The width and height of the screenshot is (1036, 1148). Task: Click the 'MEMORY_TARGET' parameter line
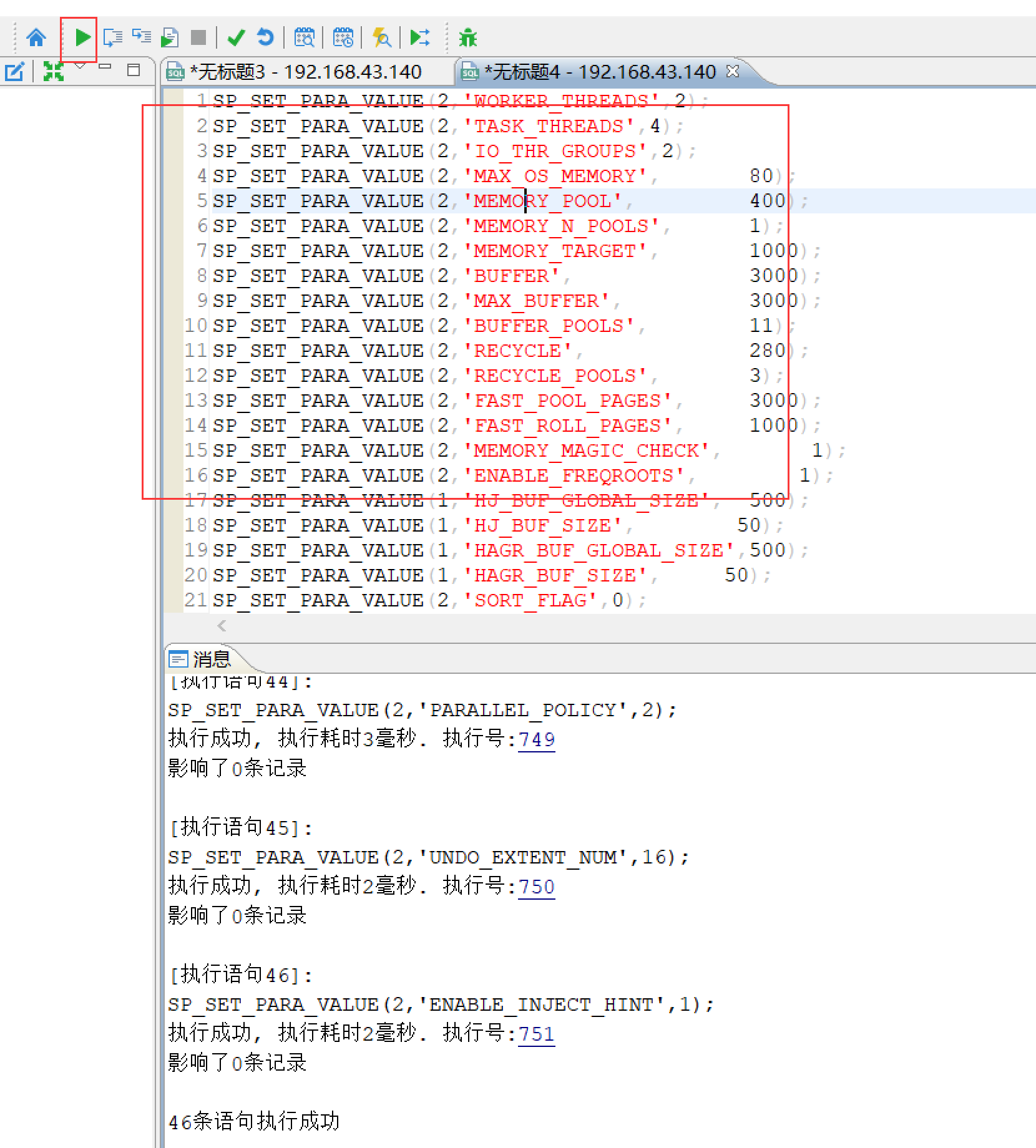(x=517, y=251)
